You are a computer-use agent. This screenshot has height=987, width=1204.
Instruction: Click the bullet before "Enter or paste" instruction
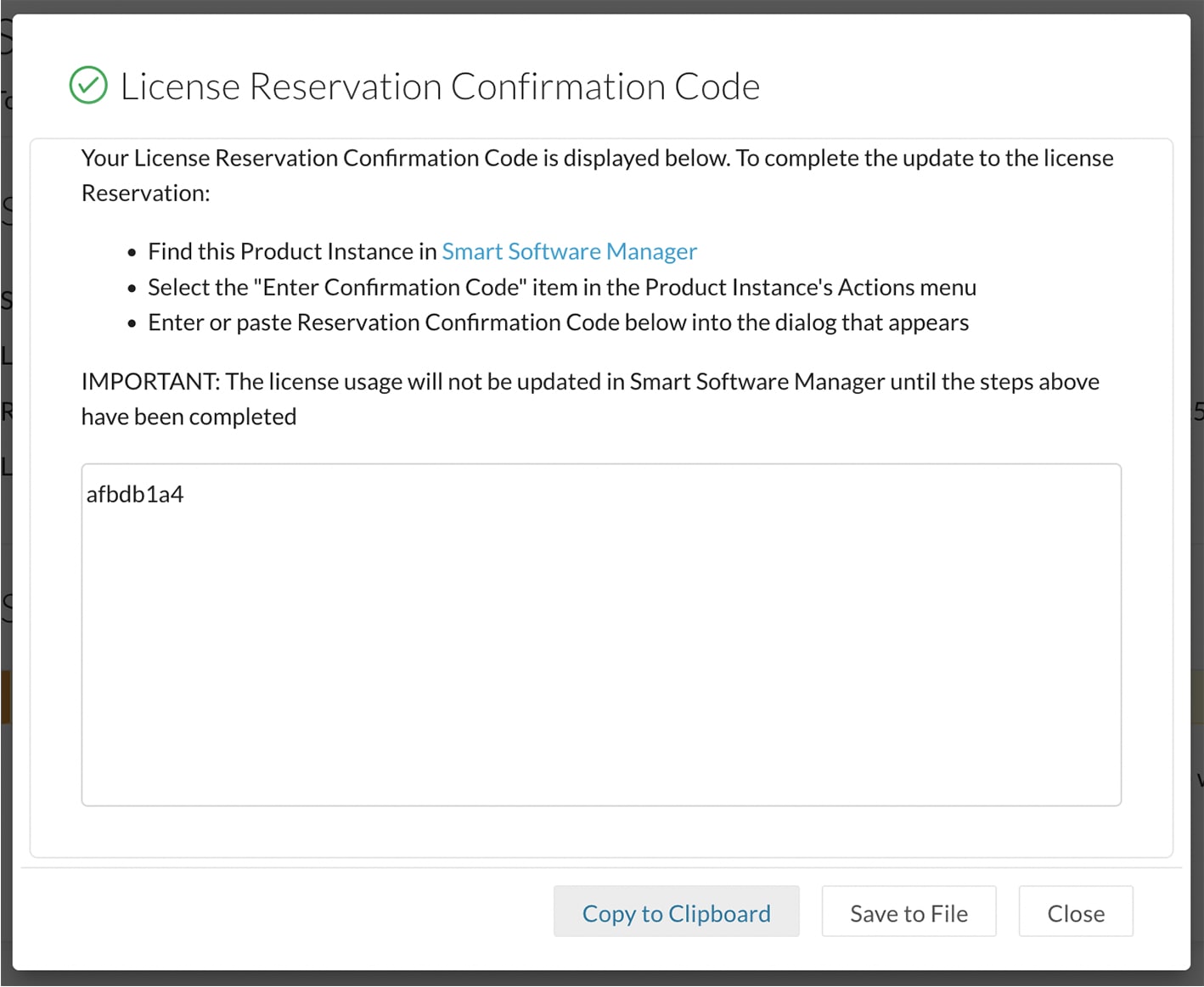point(132,324)
